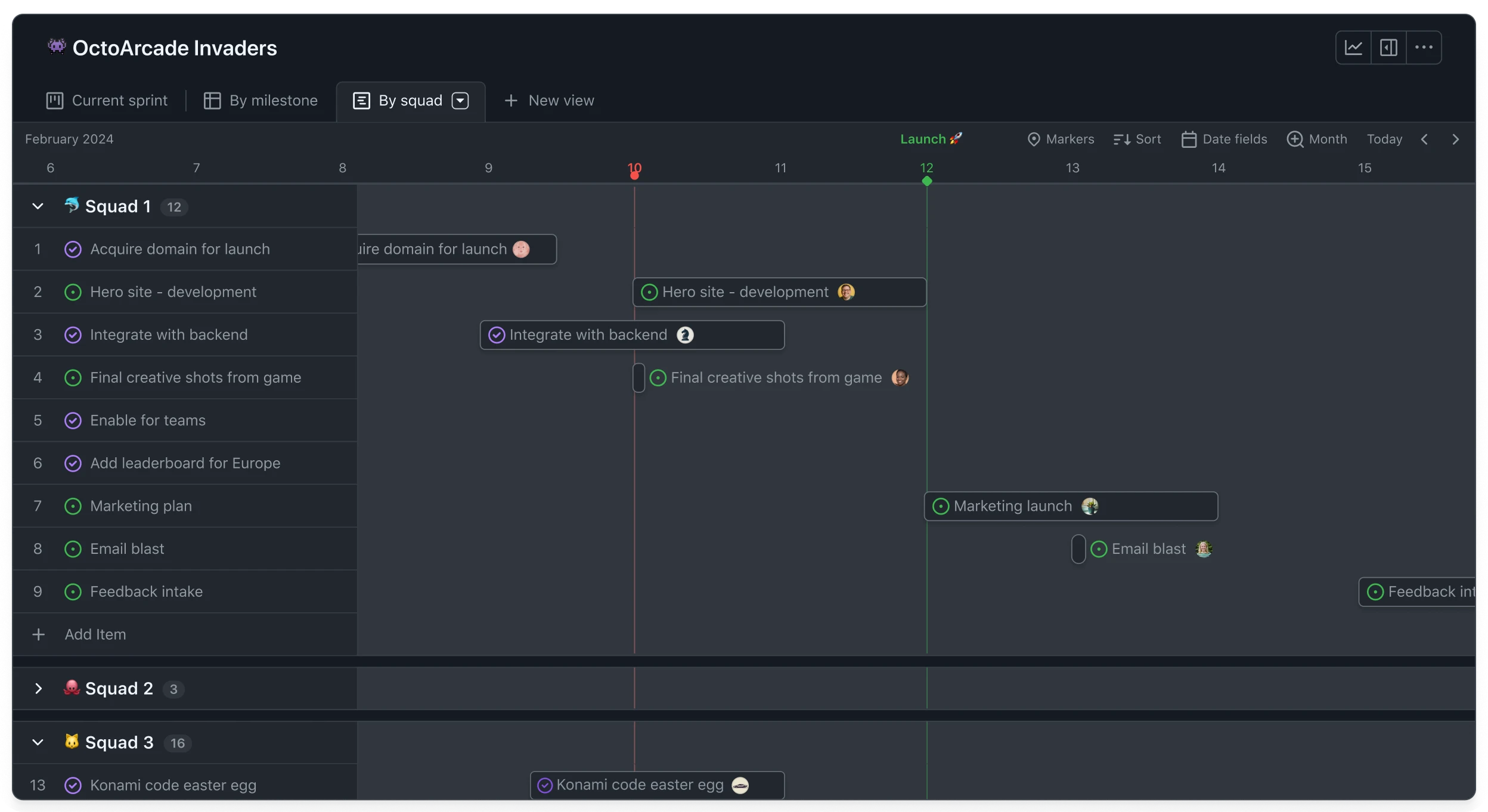Select the list icon on the By squad tab
Screen dimensions: 1488x812
click(362, 101)
